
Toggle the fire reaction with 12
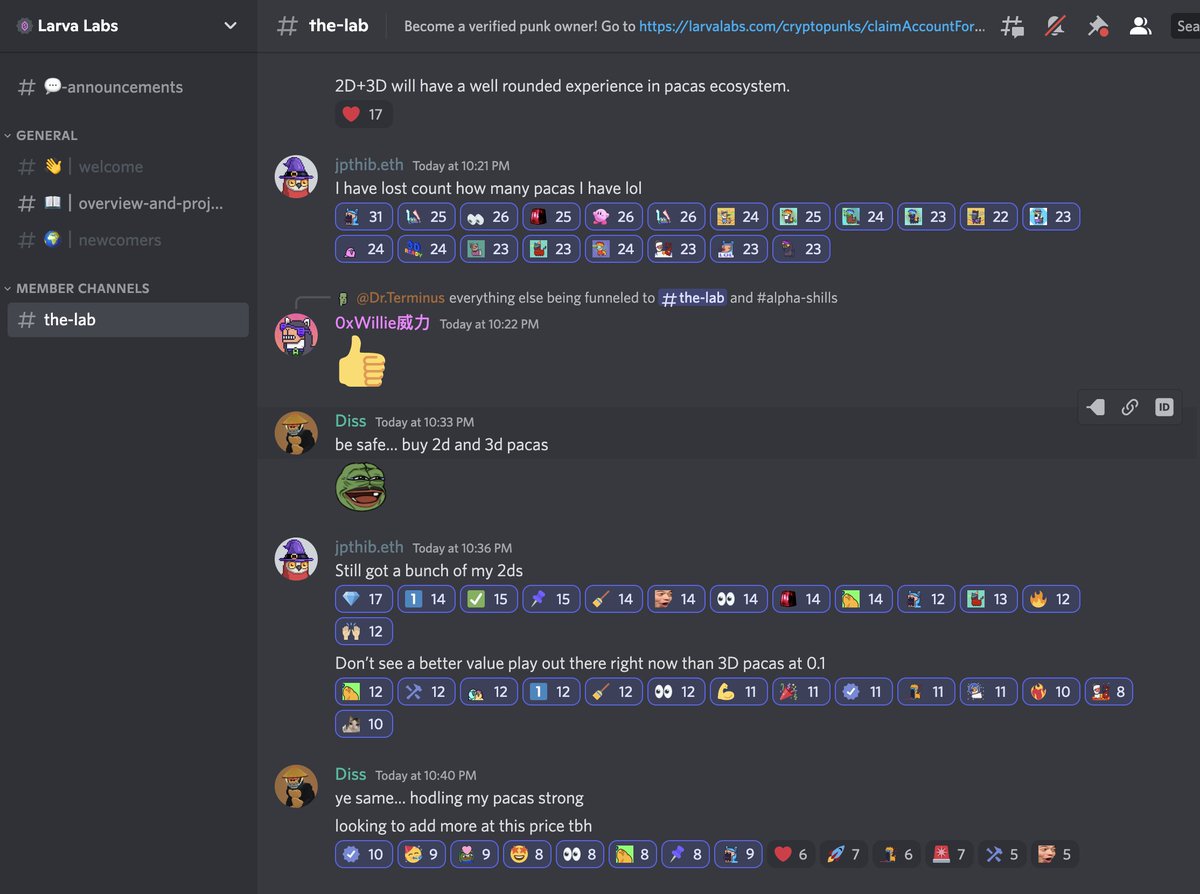[x=1051, y=599]
